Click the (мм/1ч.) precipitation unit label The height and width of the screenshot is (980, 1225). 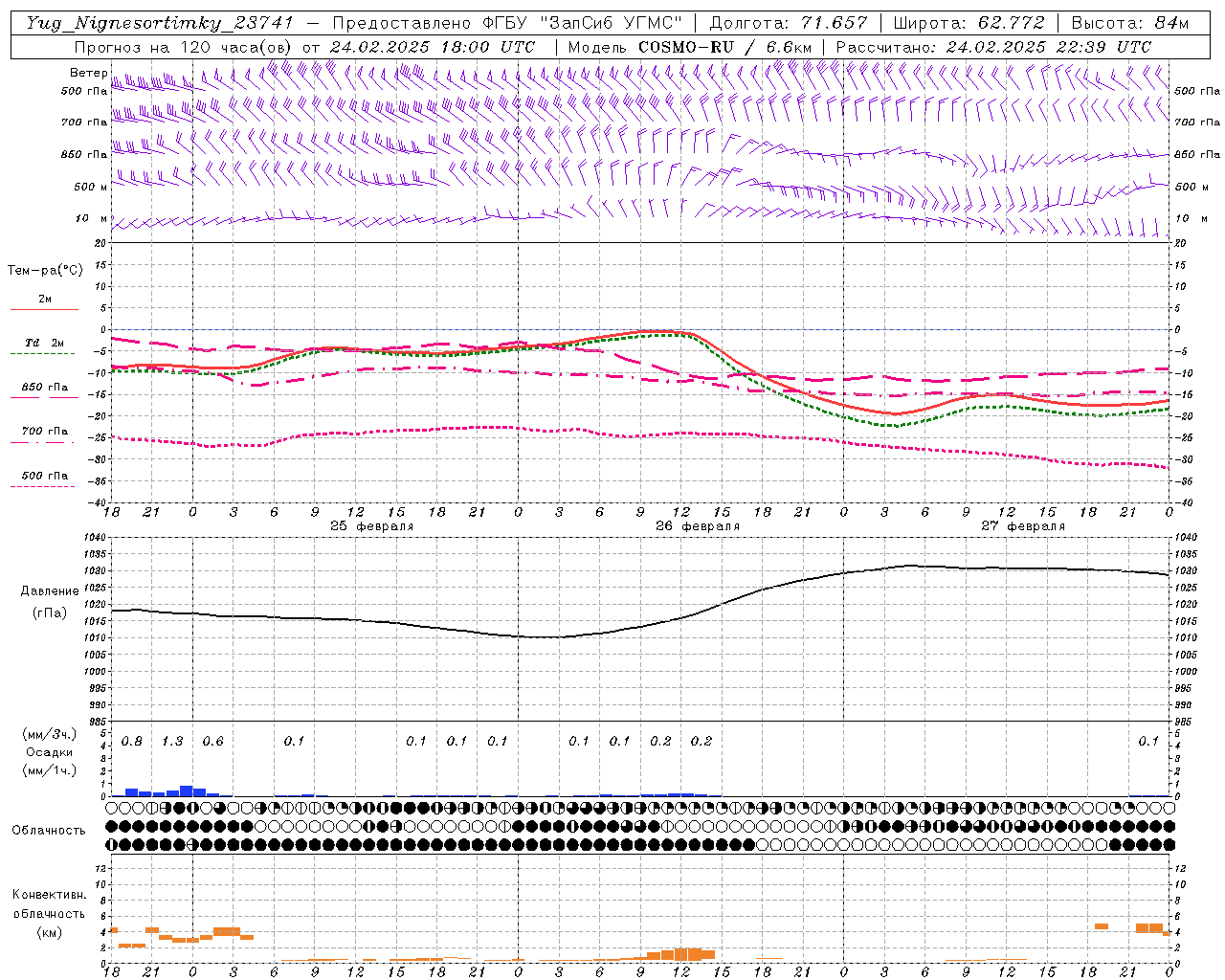coord(49,769)
